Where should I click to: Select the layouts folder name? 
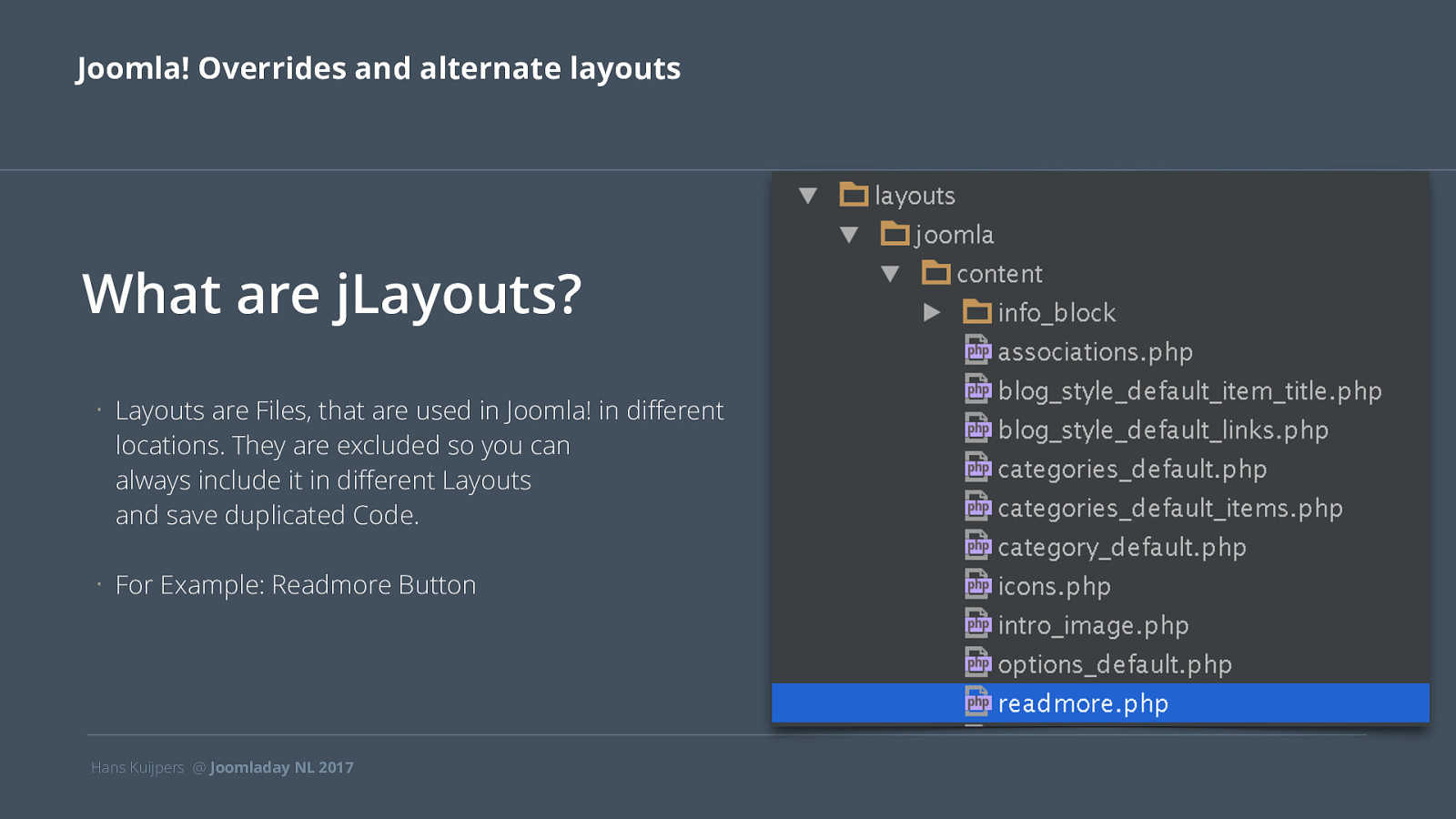[915, 197]
